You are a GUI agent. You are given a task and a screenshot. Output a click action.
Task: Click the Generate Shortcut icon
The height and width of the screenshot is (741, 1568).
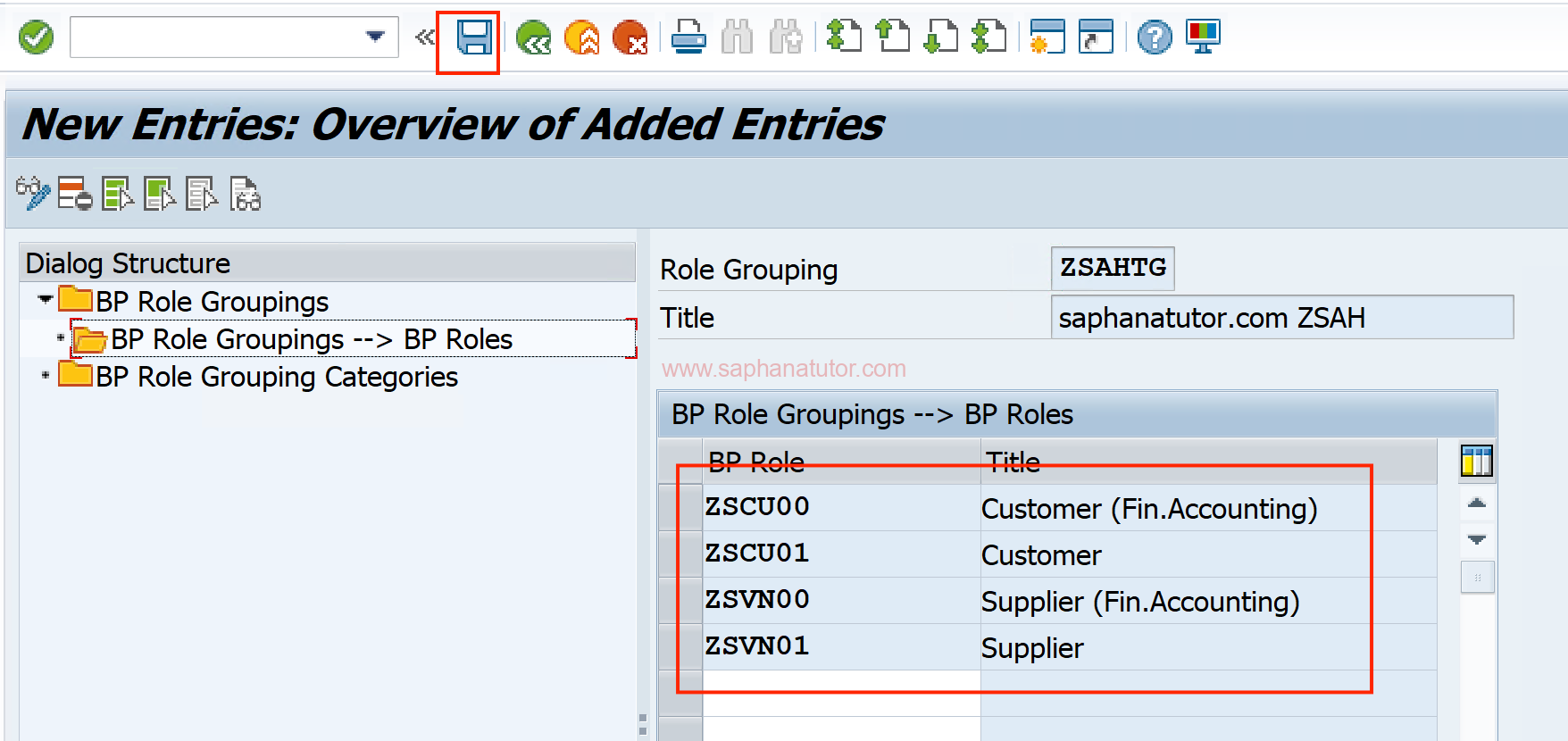(1096, 37)
